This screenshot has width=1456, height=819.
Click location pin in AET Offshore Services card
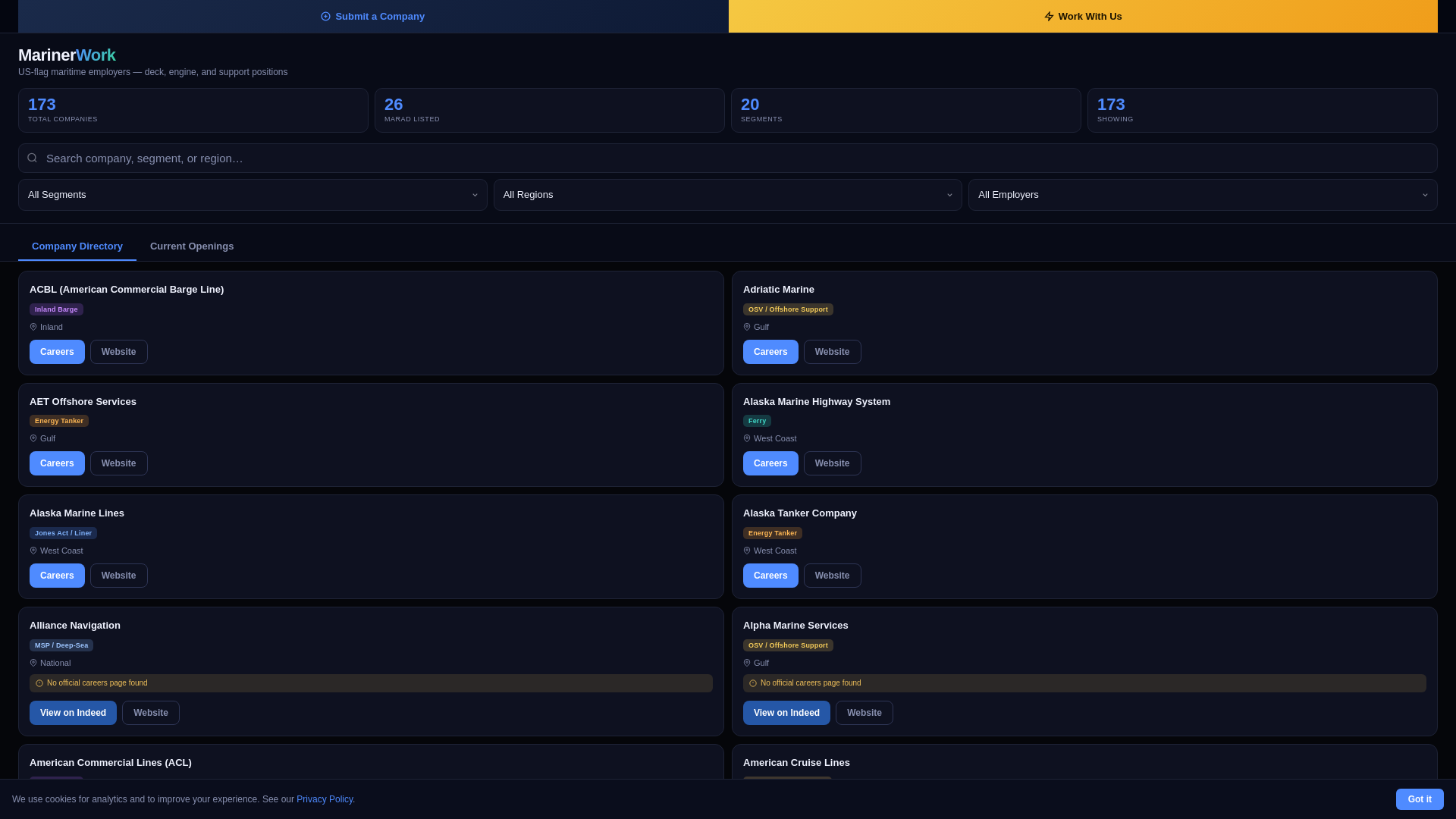coord(33,438)
